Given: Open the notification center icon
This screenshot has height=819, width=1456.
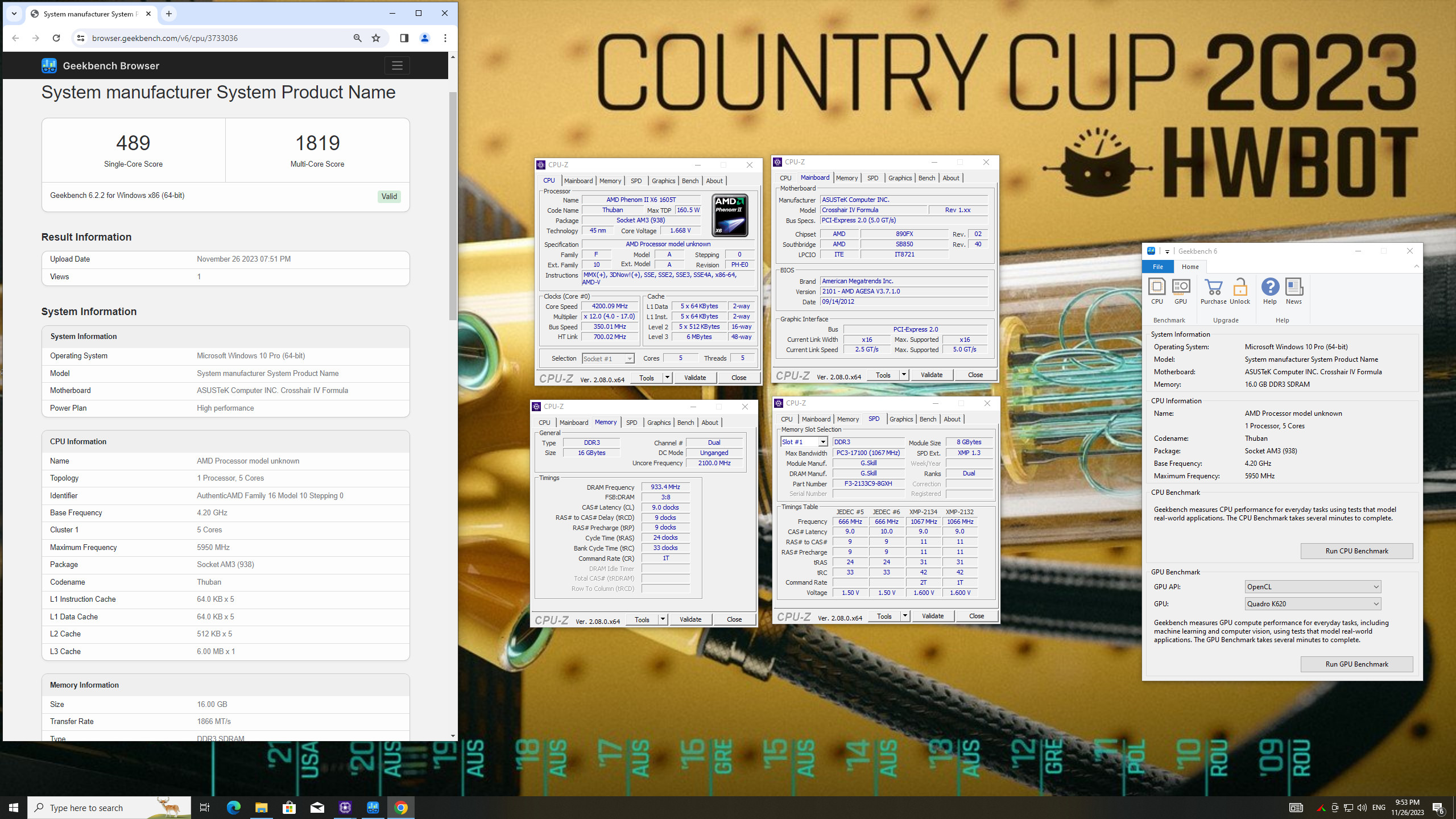Looking at the screenshot, I should [x=1438, y=808].
